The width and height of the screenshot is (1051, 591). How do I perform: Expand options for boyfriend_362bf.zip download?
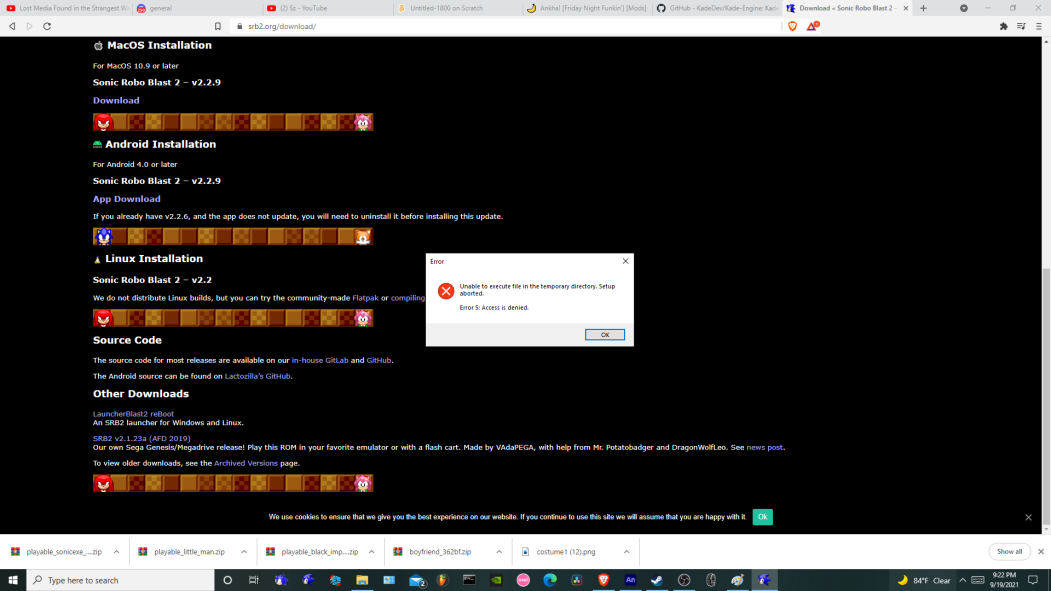tap(499, 552)
